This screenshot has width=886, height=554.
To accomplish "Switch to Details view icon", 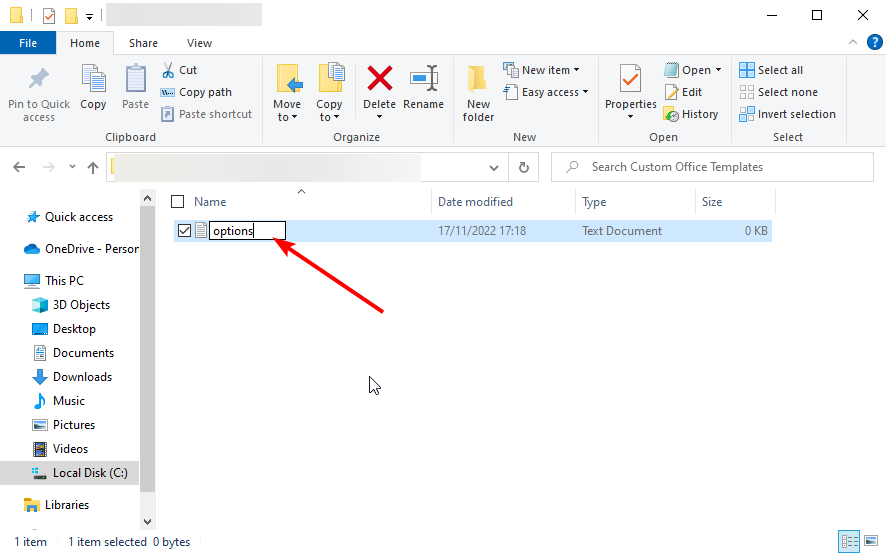I will pos(849,541).
